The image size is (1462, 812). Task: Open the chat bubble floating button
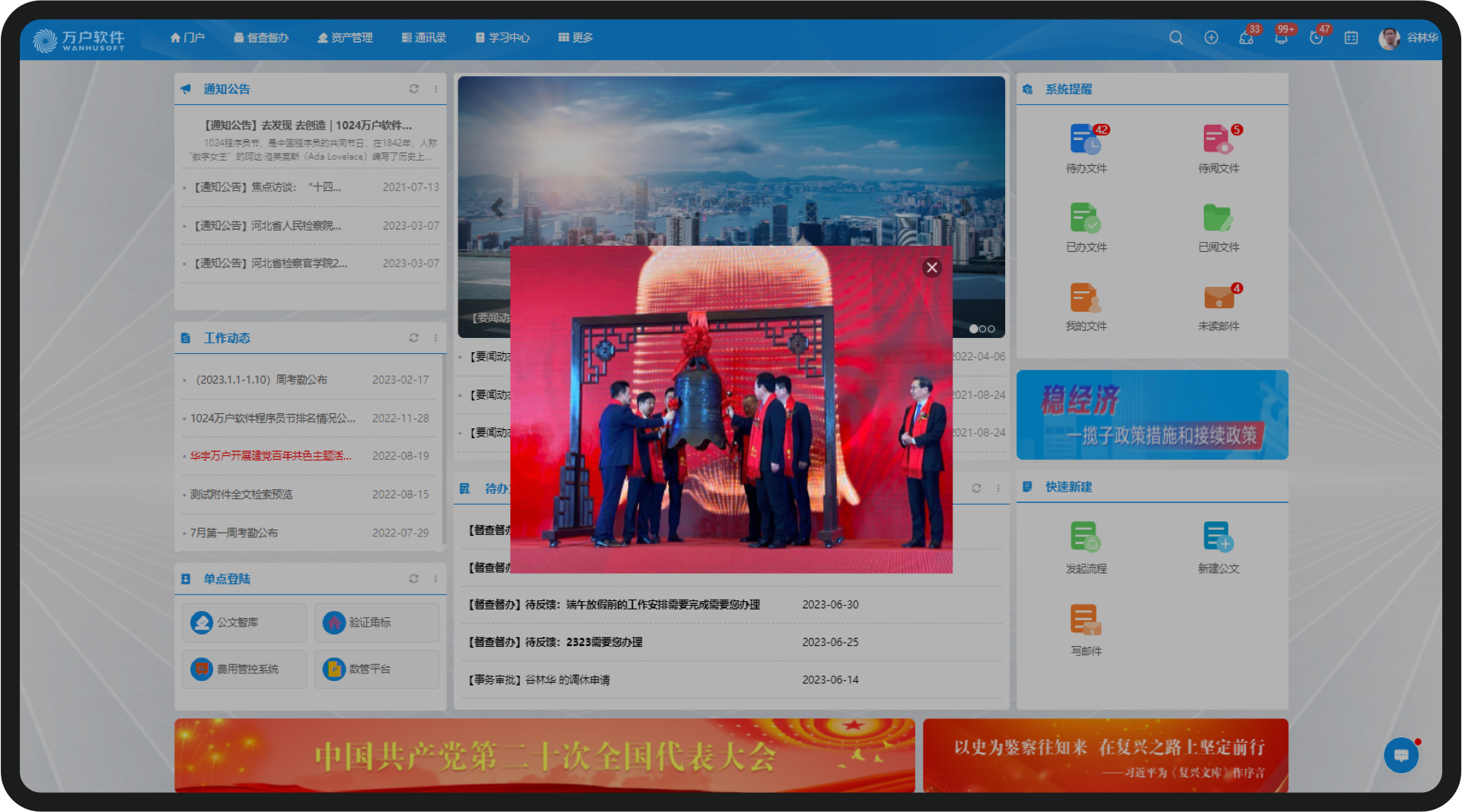(1401, 755)
